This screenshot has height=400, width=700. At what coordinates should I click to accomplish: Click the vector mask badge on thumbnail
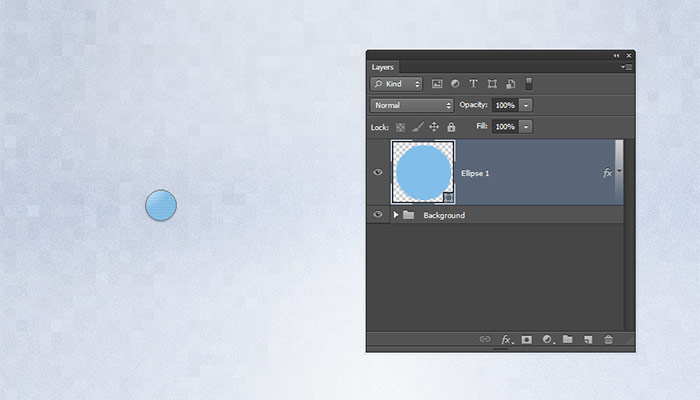click(449, 197)
